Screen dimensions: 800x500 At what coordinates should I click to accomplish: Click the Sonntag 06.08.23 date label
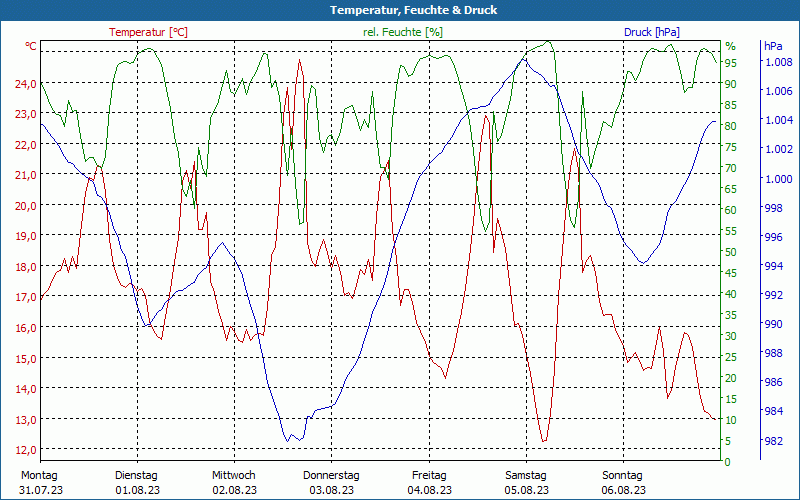click(x=623, y=482)
